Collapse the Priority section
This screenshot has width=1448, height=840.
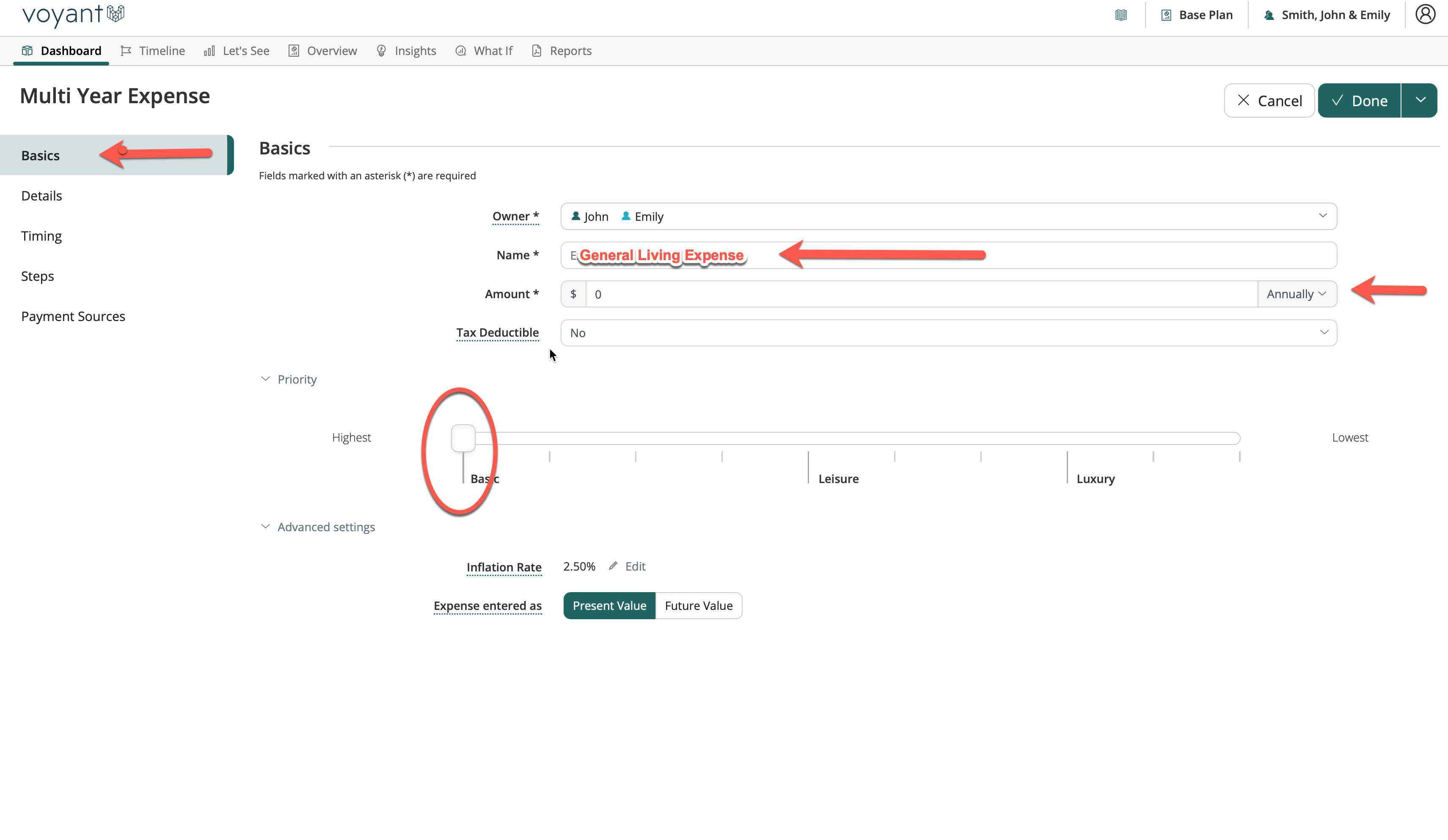click(x=265, y=379)
